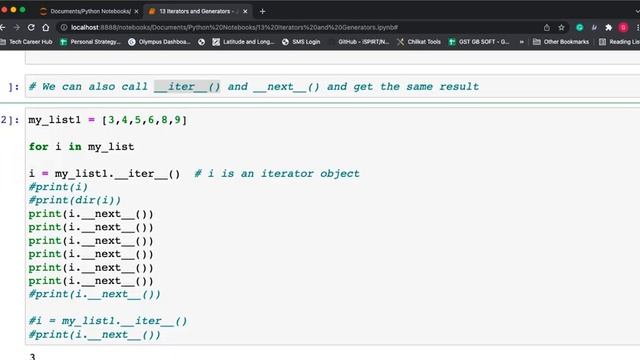Open a new browser tab
Image resolution: width=640 pixels, height=360 pixels.
coord(262,11)
